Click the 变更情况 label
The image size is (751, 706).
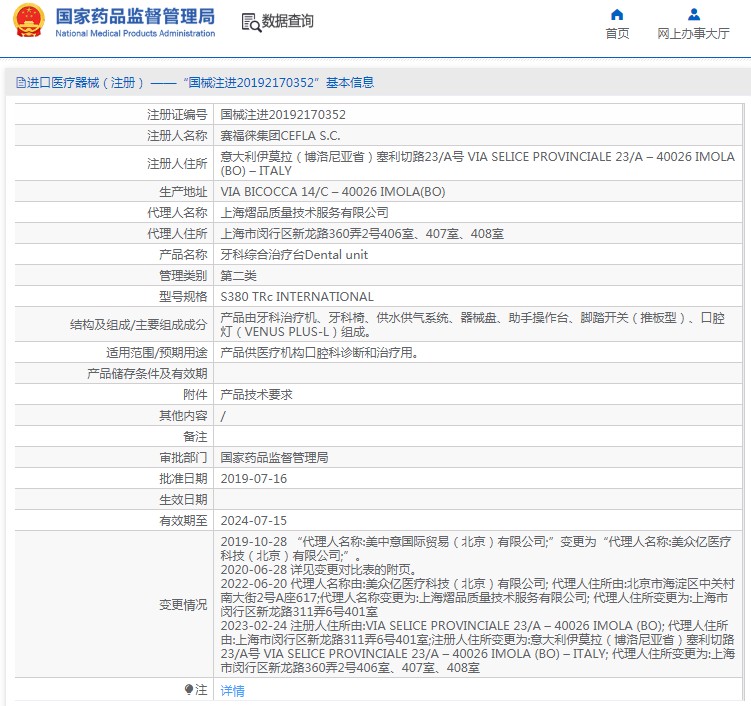(x=183, y=605)
